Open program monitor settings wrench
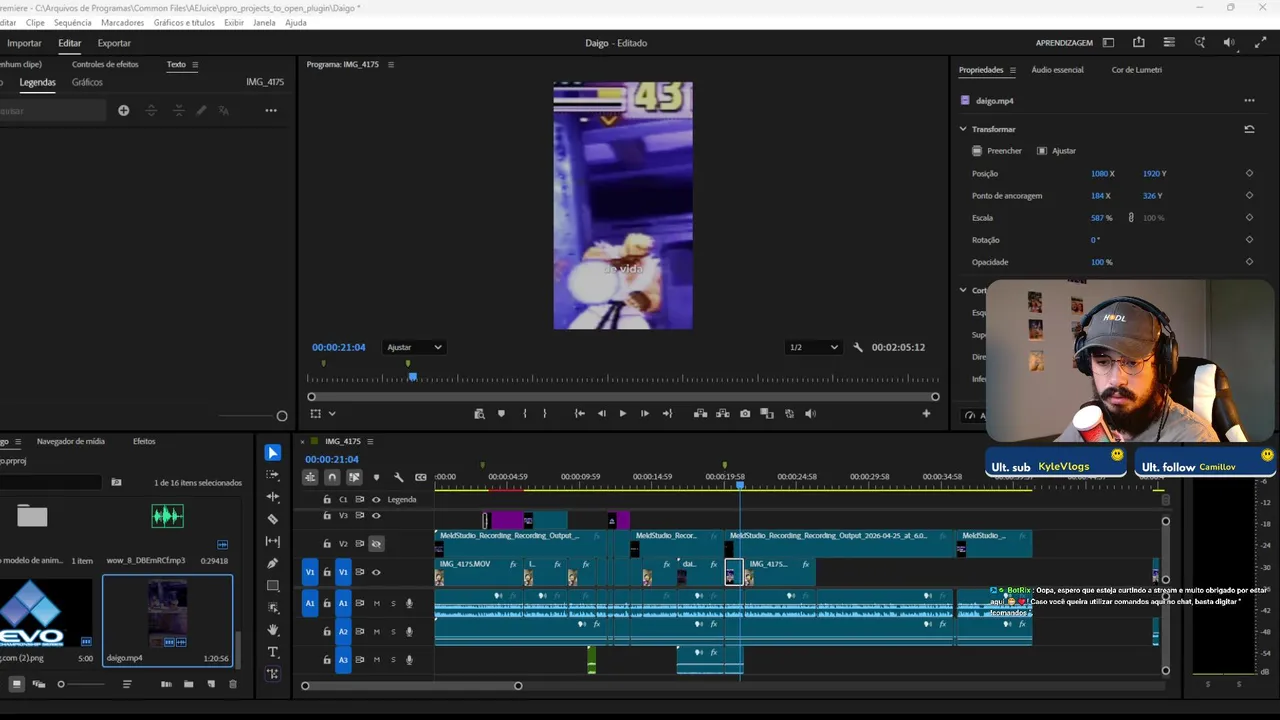 858,347
